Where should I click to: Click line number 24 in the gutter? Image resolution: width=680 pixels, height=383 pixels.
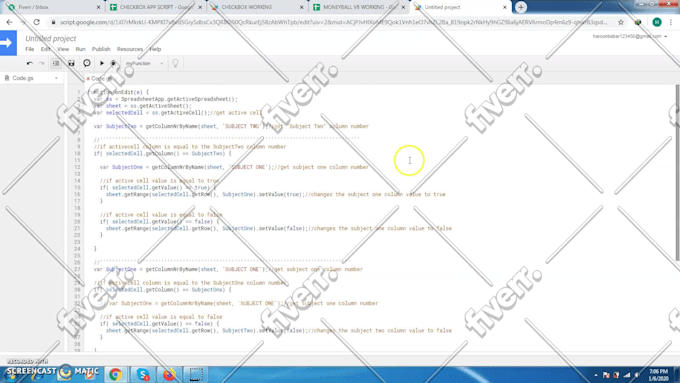pos(77,249)
